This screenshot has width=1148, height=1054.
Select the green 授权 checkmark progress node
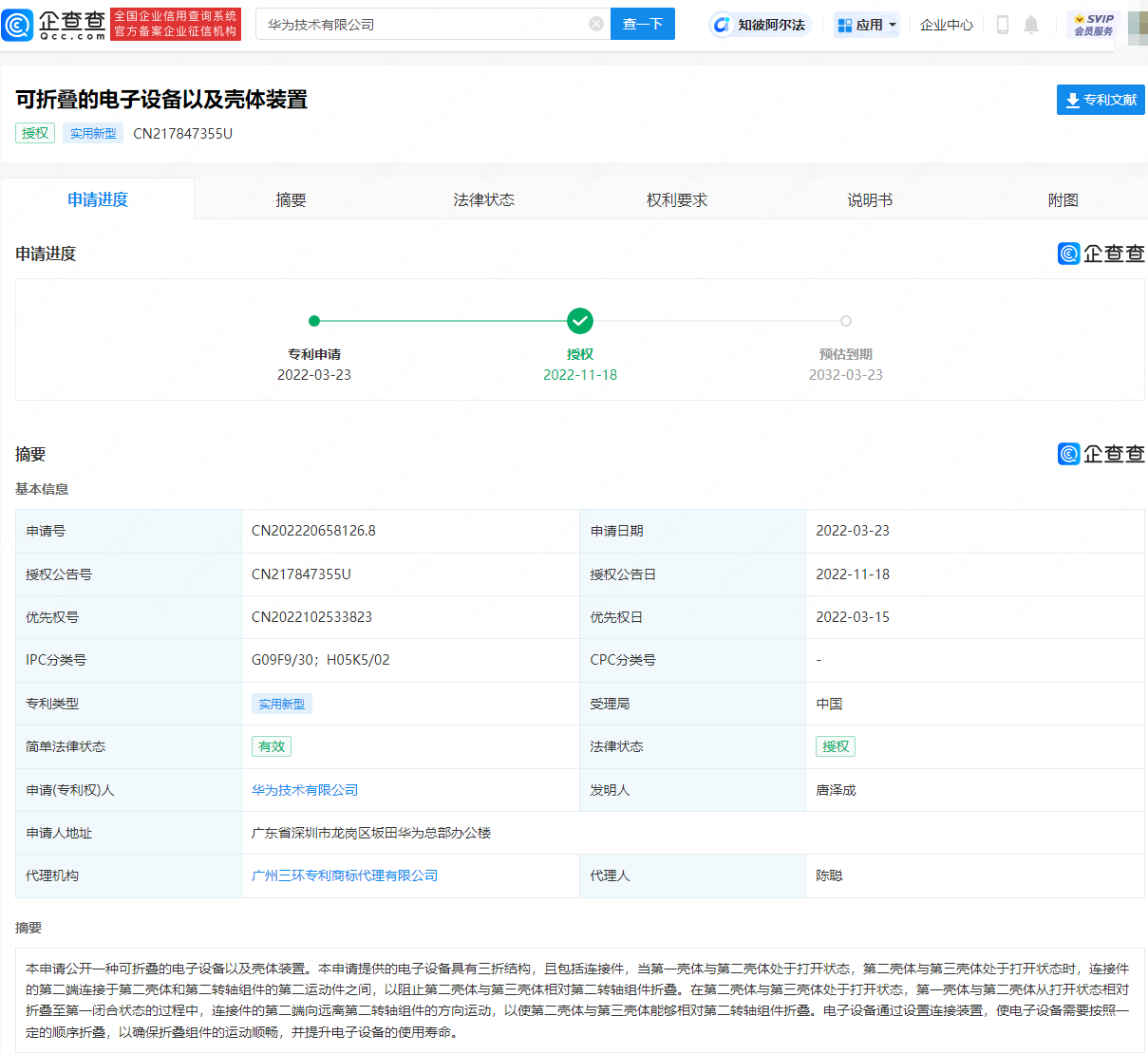pos(580,321)
